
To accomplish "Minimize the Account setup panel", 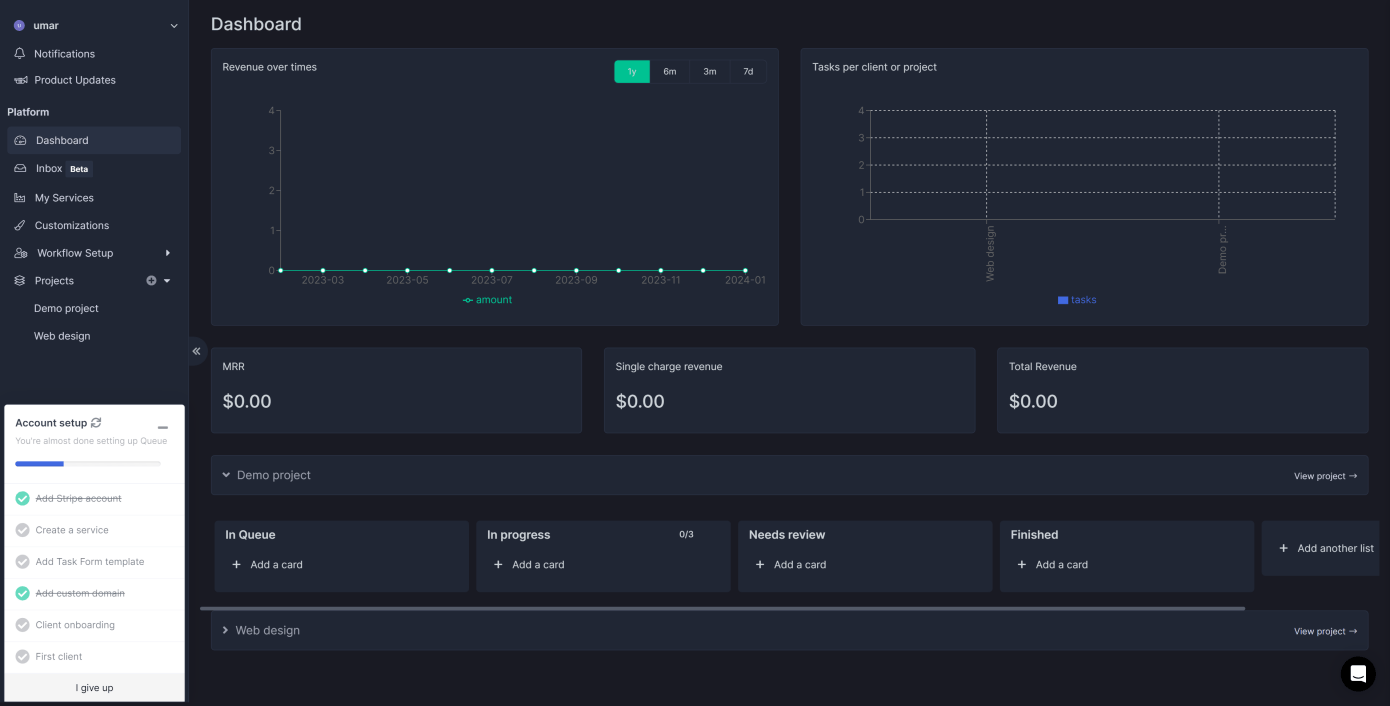I will click(x=163, y=428).
